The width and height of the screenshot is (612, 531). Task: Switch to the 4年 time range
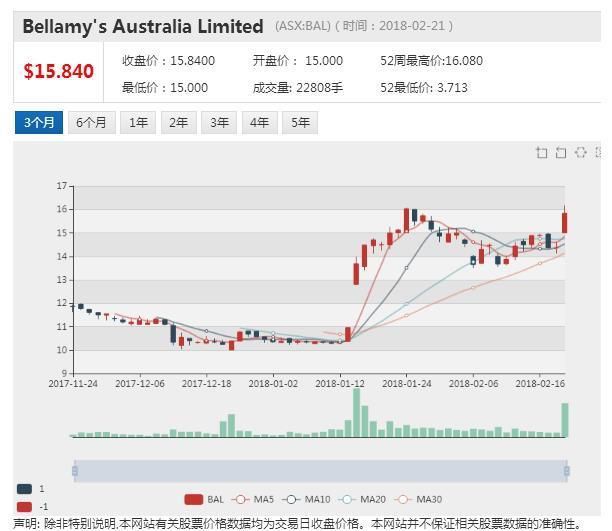pyautogui.click(x=260, y=123)
